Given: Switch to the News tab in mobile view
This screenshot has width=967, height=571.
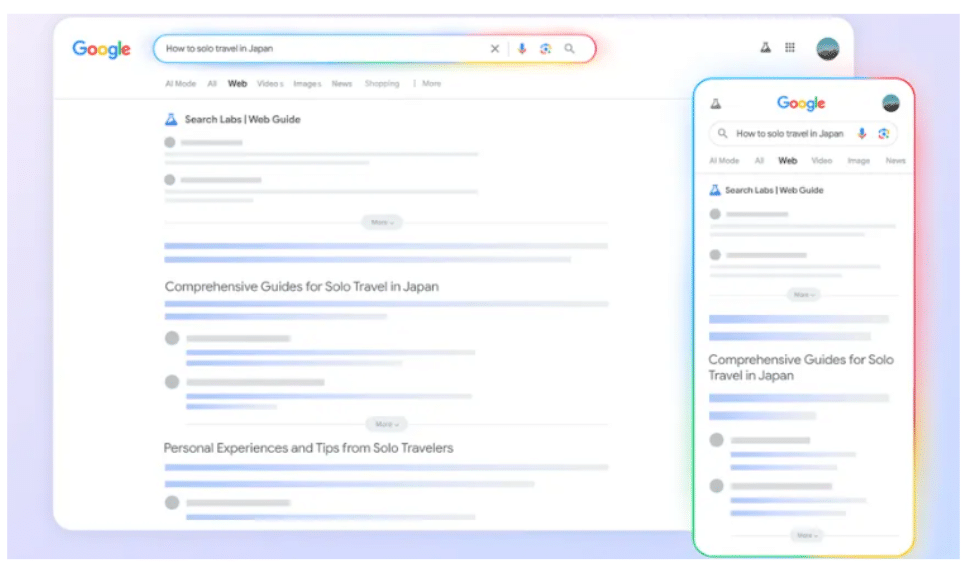Looking at the screenshot, I should click(x=895, y=160).
